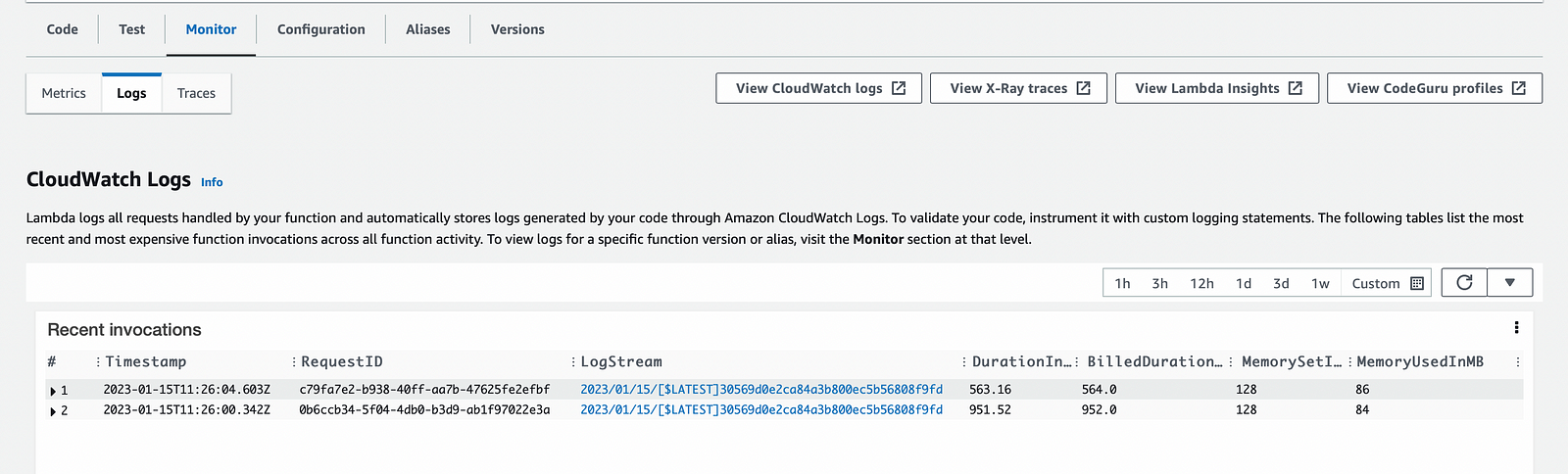Click the Timestamp column header

click(145, 361)
